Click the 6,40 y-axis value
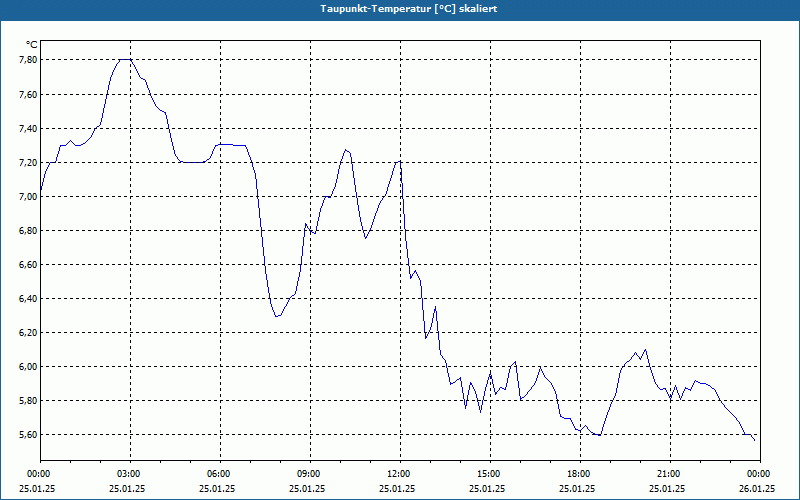800x500 pixels. coord(28,298)
